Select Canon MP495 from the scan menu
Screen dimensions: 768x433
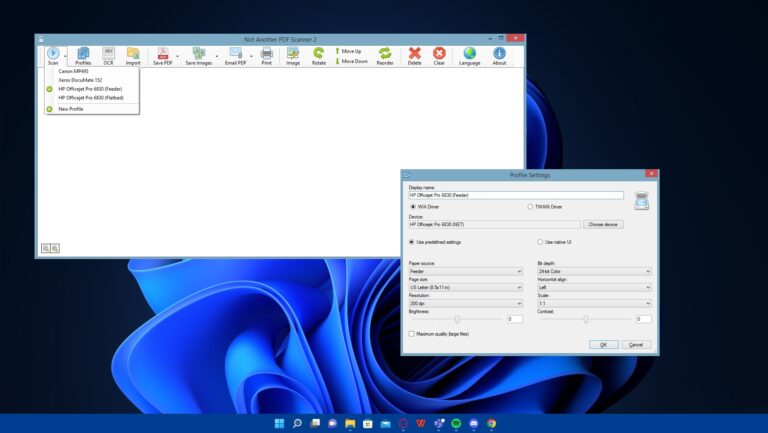click(73, 71)
